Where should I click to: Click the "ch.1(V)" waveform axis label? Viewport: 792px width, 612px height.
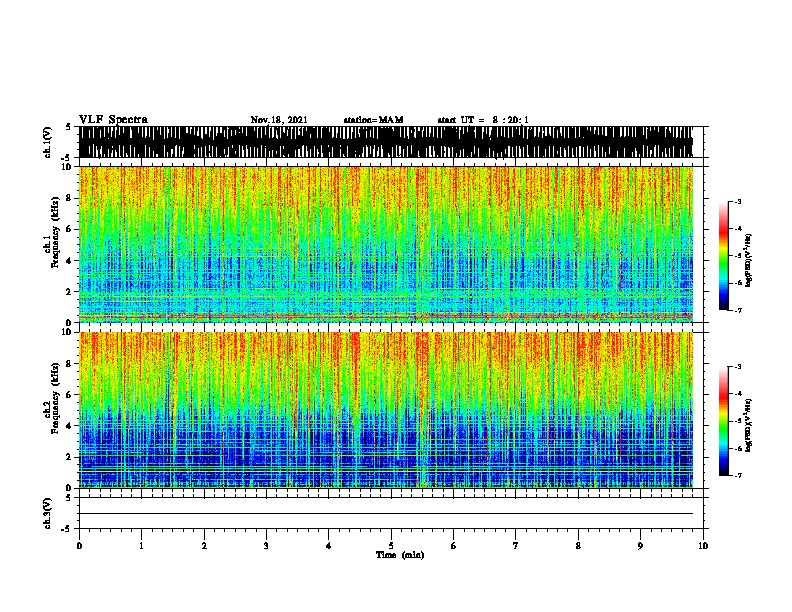(48, 142)
